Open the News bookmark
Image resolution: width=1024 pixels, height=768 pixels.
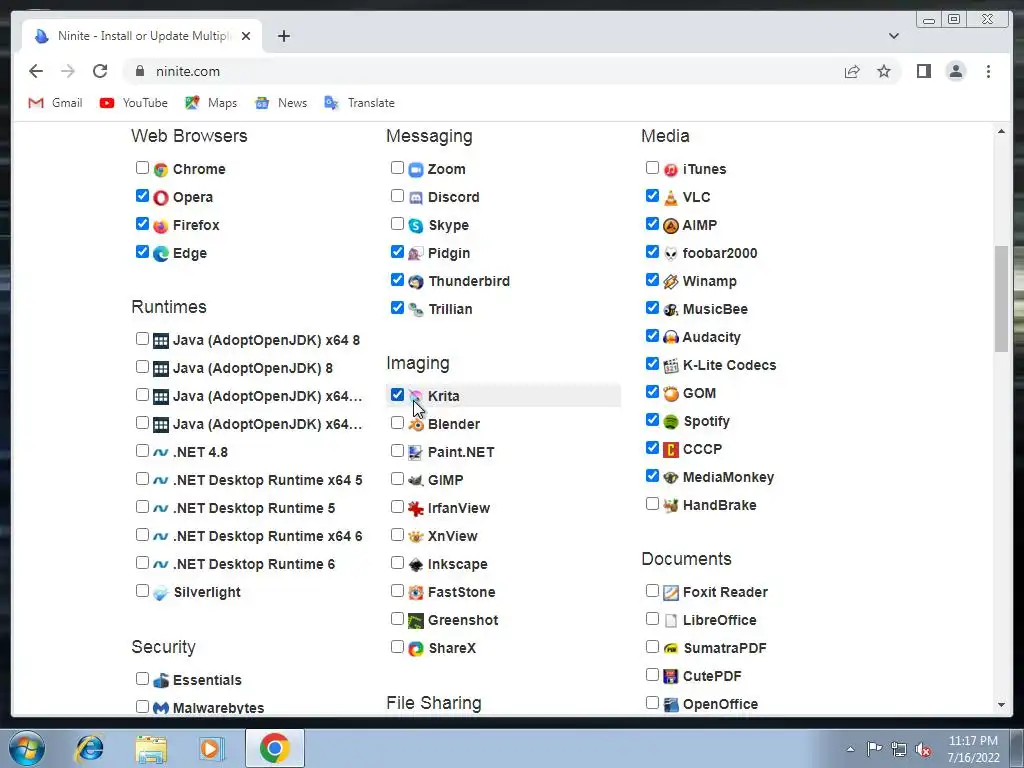point(281,103)
